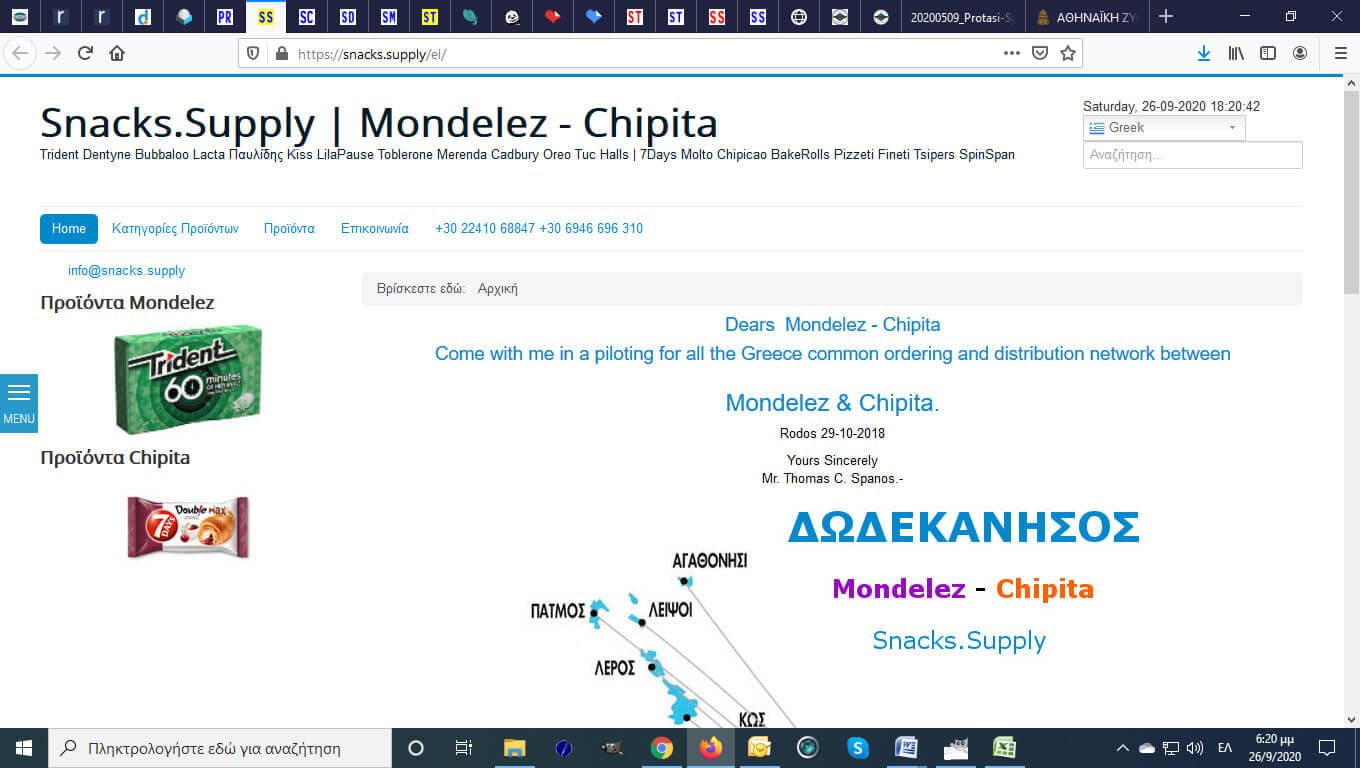Click the Προϊόντα Chipita heading

point(115,458)
